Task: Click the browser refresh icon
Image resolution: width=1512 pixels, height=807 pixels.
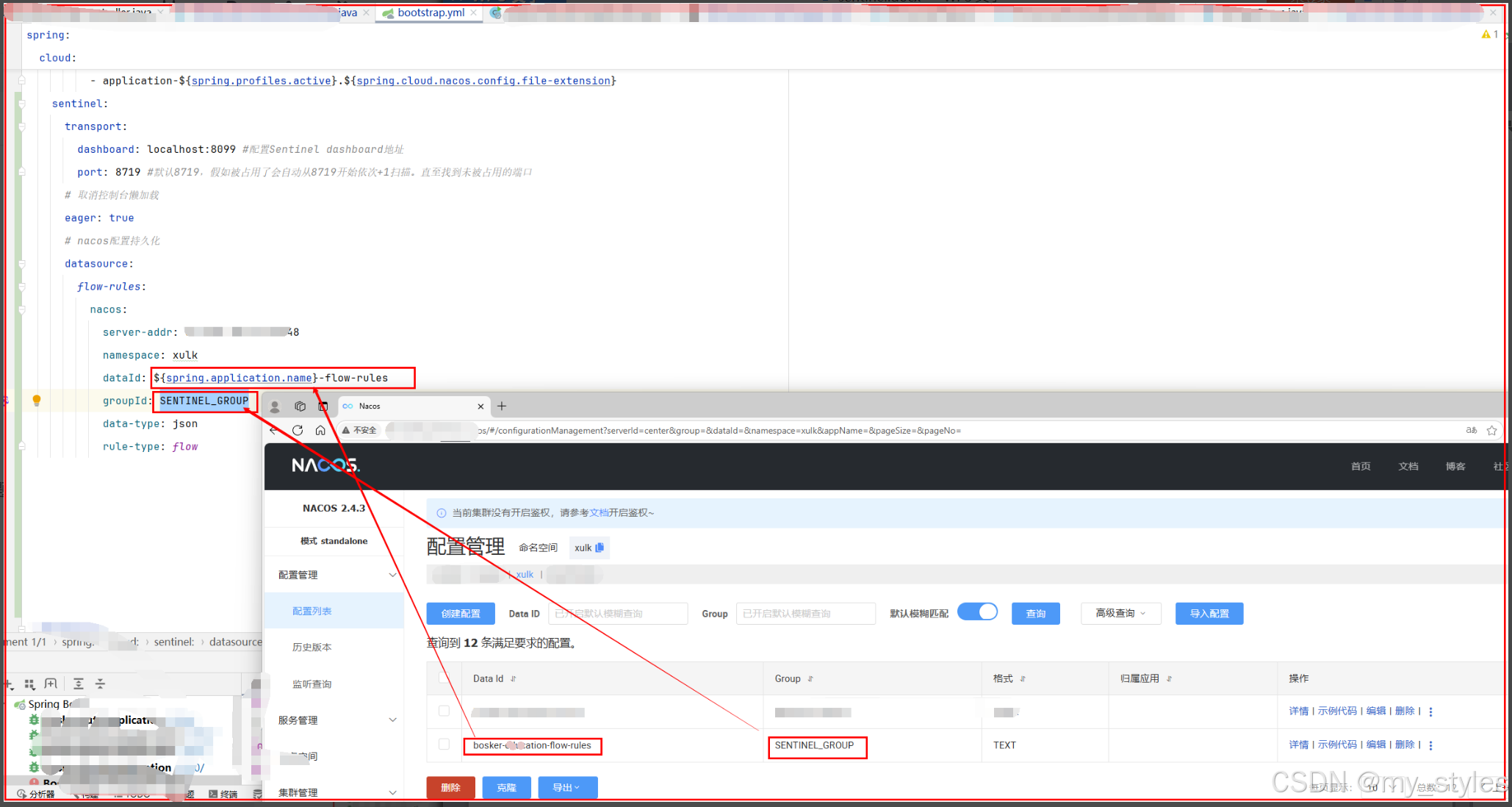Action: tap(298, 431)
